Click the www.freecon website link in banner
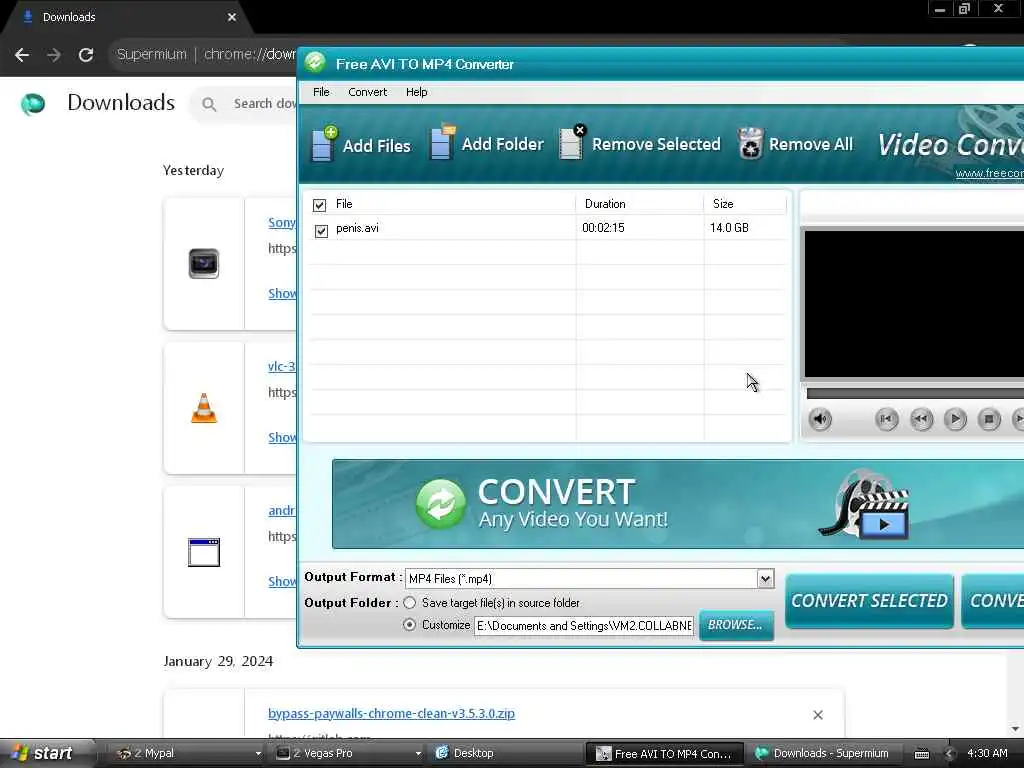The height and width of the screenshot is (768, 1024). coord(989,173)
